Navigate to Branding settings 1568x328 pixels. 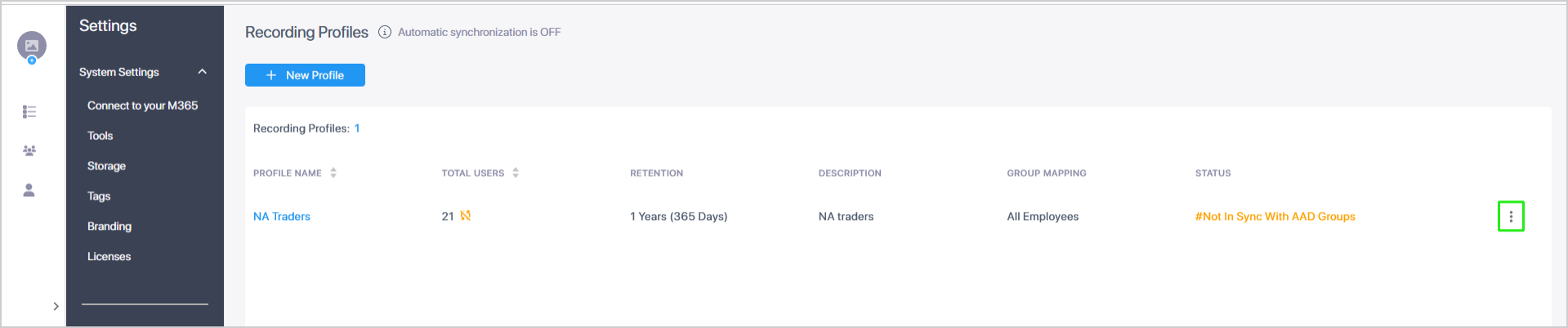point(109,227)
